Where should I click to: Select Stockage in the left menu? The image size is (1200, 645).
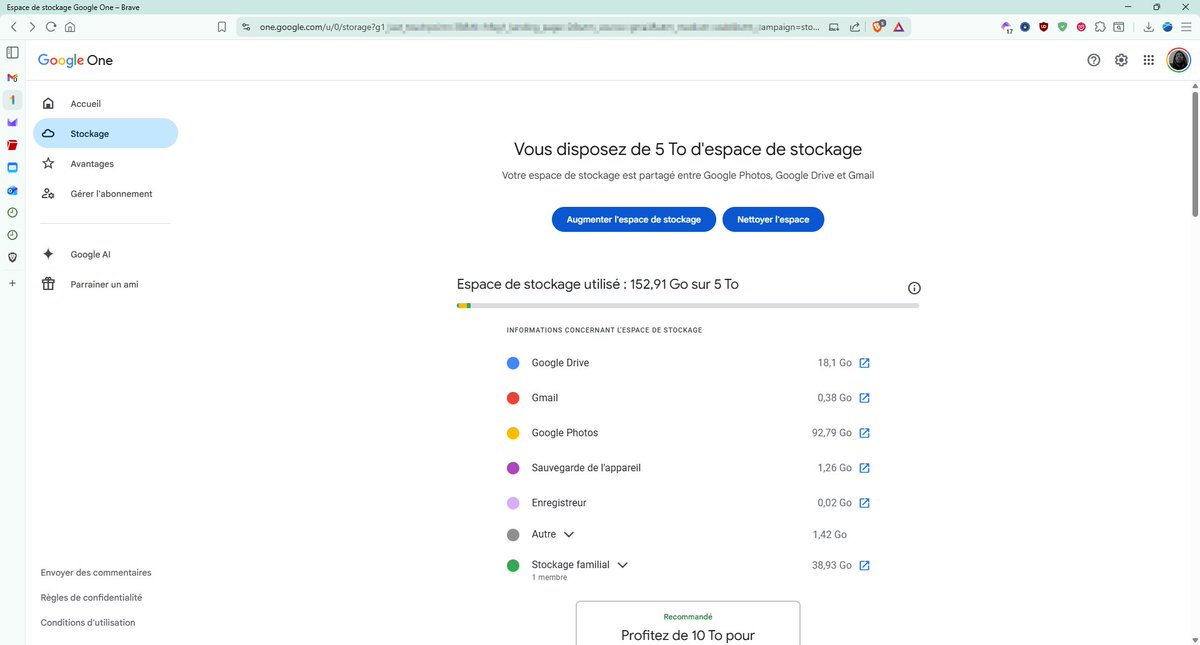(x=105, y=134)
